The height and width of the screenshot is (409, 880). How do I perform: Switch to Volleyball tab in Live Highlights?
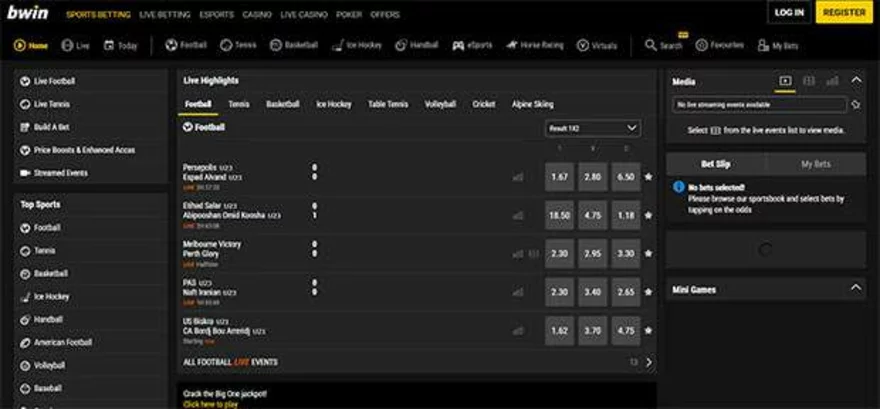point(440,104)
